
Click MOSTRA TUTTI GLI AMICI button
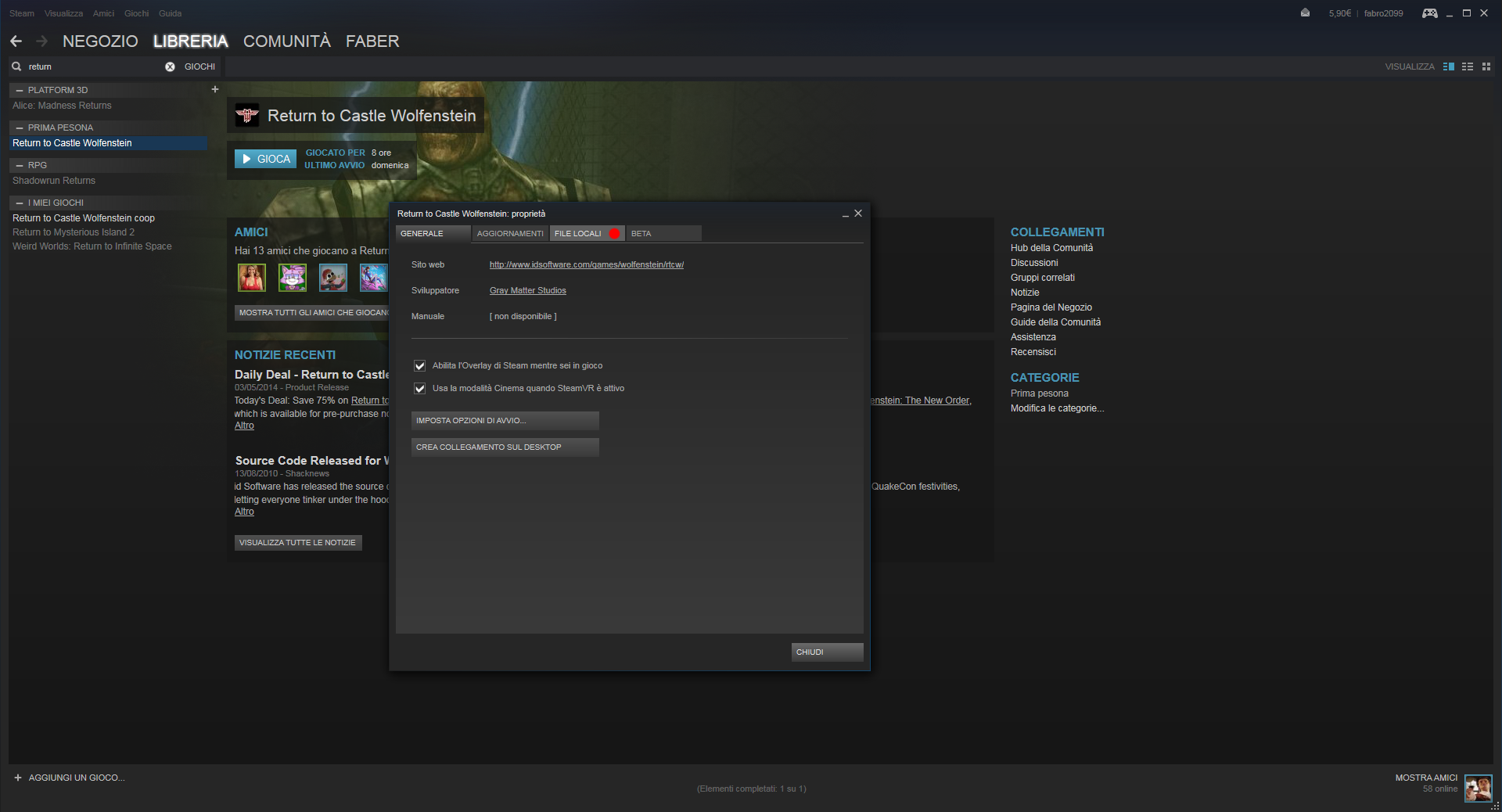point(312,312)
